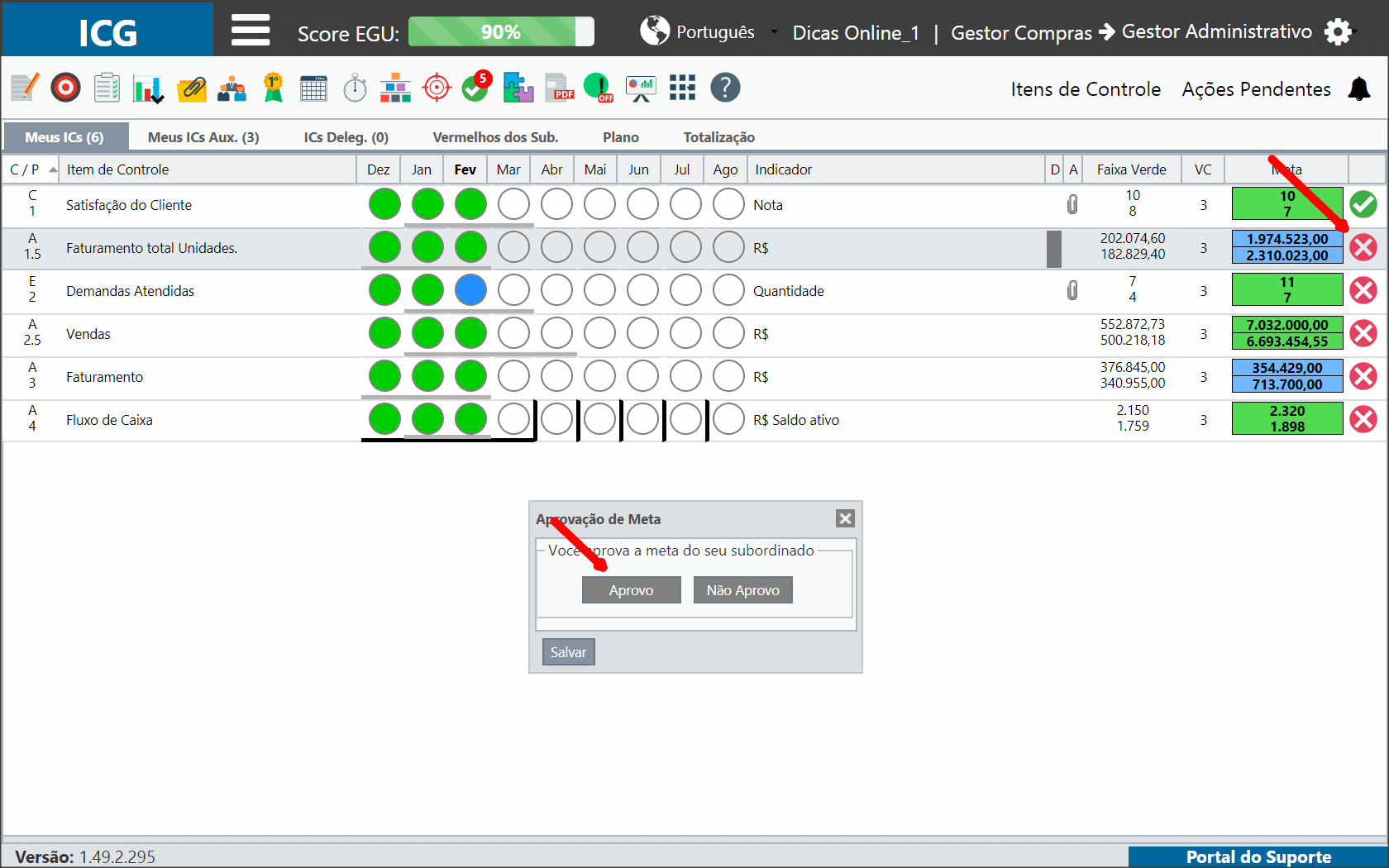Open the Totalização tab
This screenshot has height=868, width=1389.
(x=718, y=137)
